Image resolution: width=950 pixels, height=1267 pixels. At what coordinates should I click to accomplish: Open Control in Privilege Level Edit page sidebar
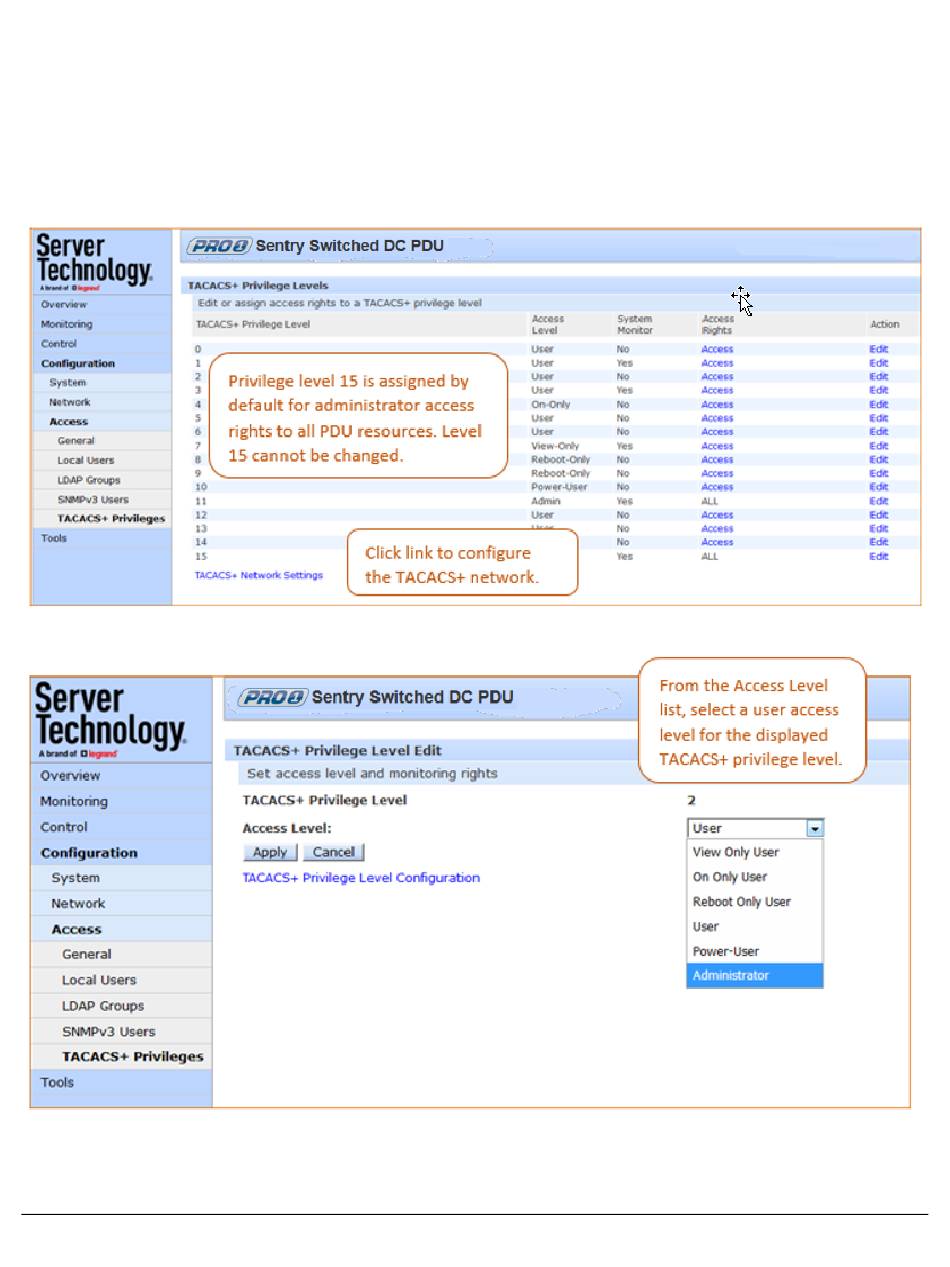pyautogui.click(x=64, y=827)
